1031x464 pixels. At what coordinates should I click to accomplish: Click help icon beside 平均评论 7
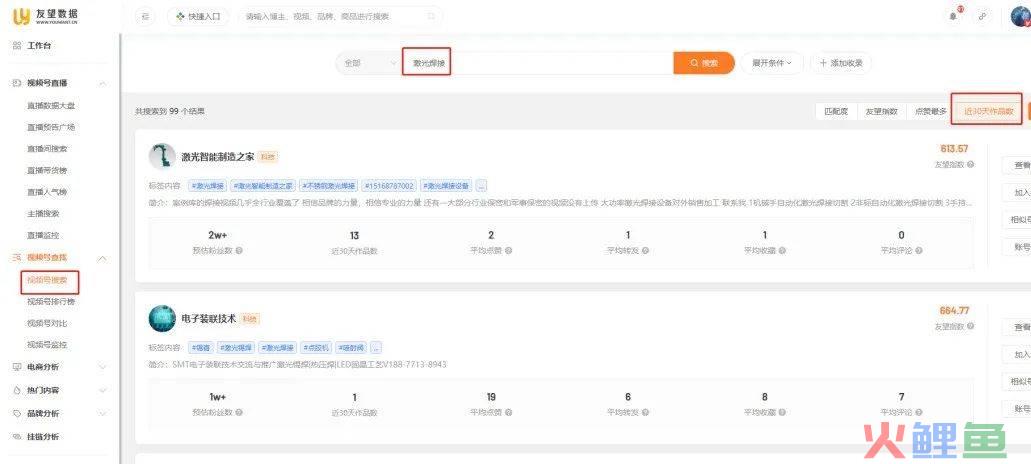point(919,412)
